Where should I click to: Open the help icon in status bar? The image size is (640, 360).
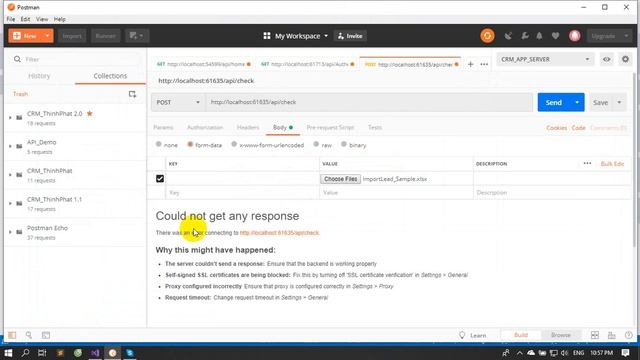(x=629, y=335)
